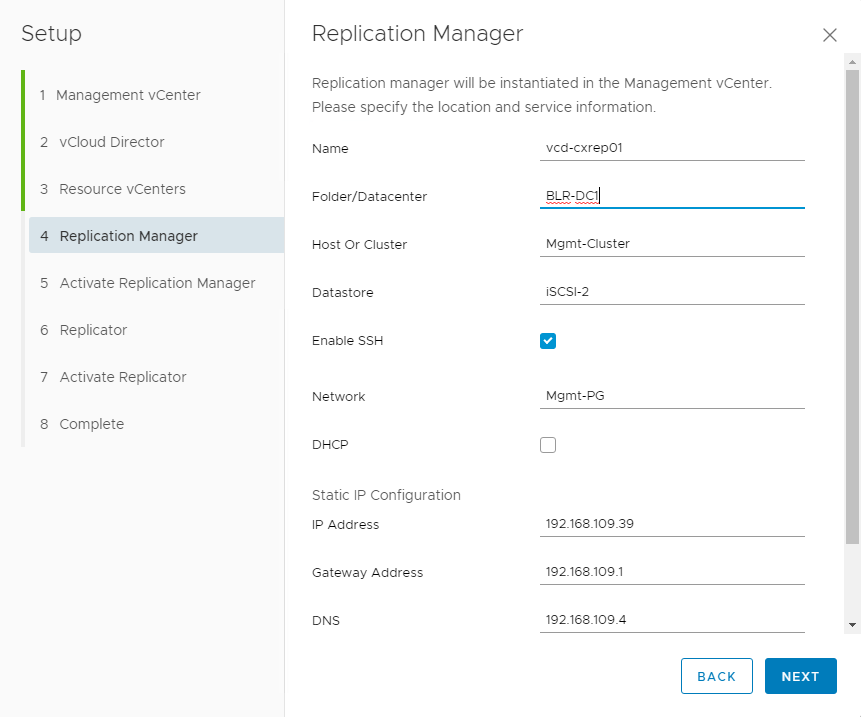Jump to step 6 Replicator
This screenshot has height=717, width=861.
point(93,330)
